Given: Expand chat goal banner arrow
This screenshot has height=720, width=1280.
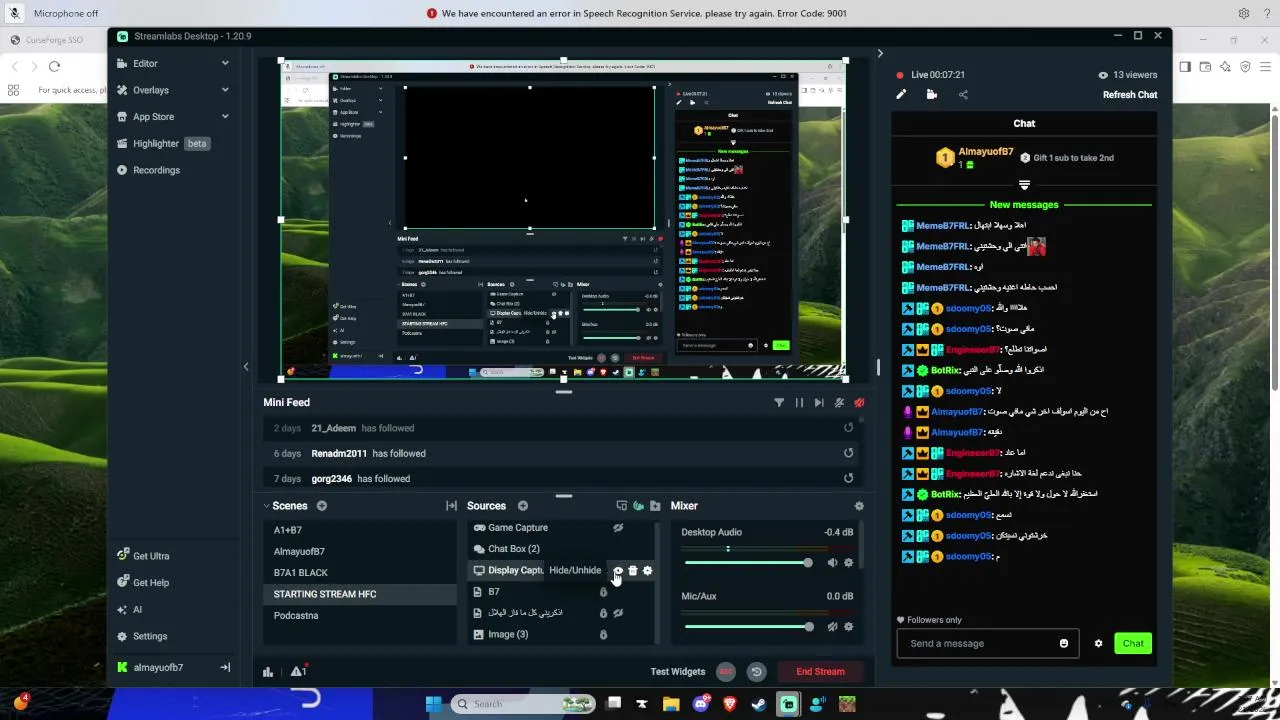Looking at the screenshot, I should coord(1024,185).
